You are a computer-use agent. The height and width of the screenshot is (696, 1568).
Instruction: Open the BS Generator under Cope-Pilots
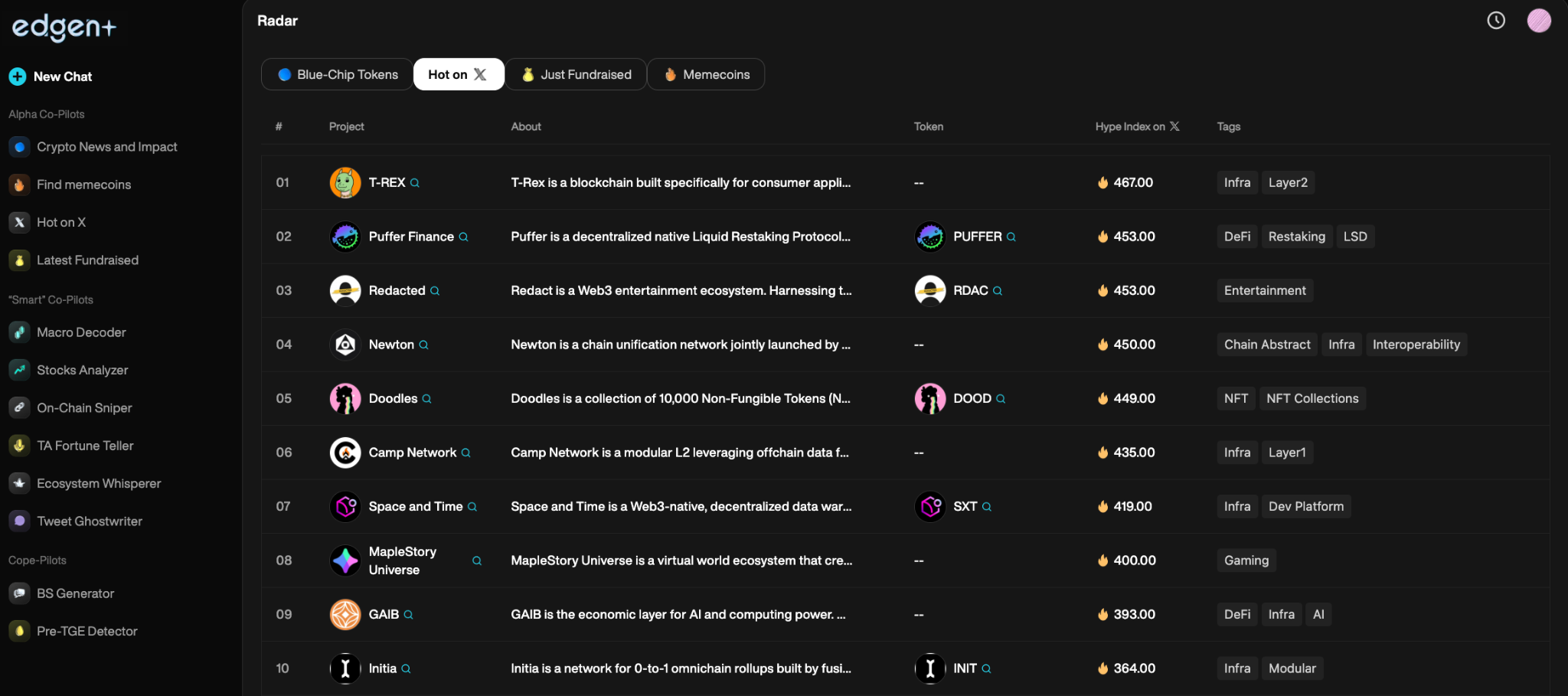[x=76, y=593]
